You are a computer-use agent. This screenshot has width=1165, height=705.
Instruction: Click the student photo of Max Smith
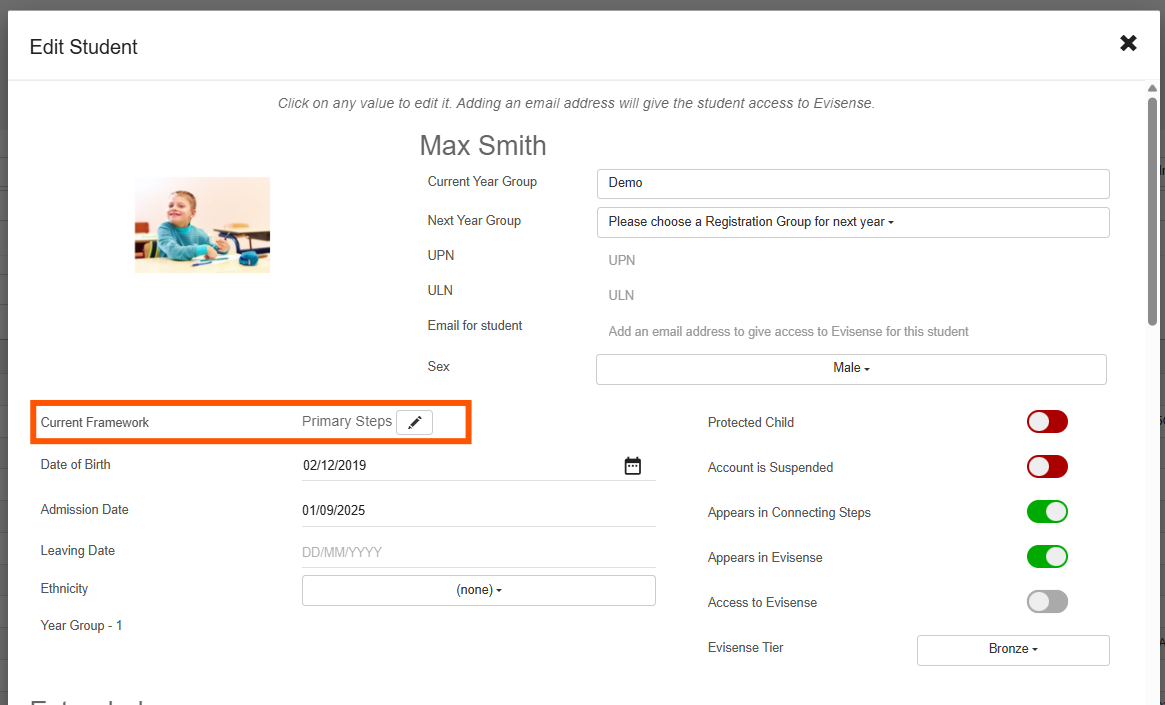point(202,224)
